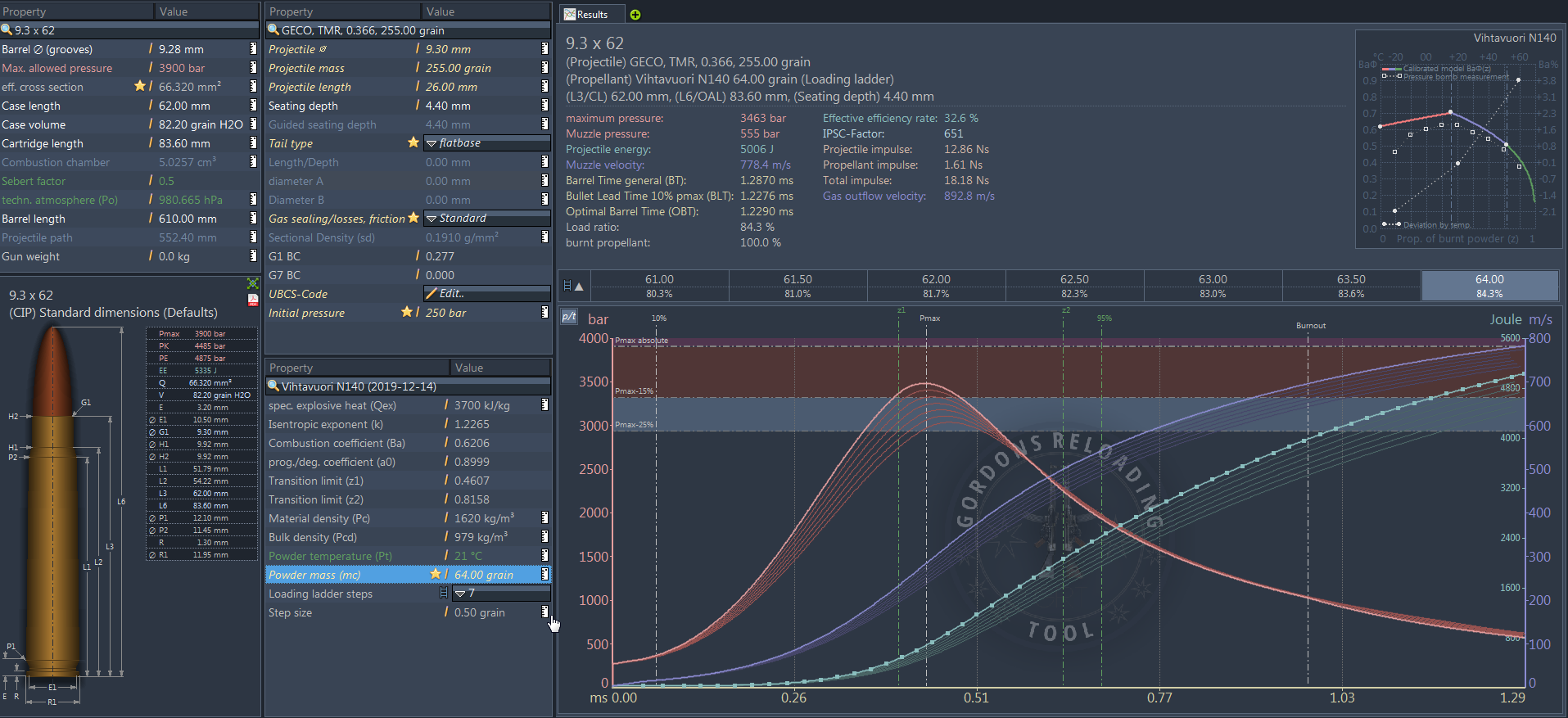Click the green plus add-tab icon
The height and width of the screenshot is (718, 1568).
pos(635,15)
